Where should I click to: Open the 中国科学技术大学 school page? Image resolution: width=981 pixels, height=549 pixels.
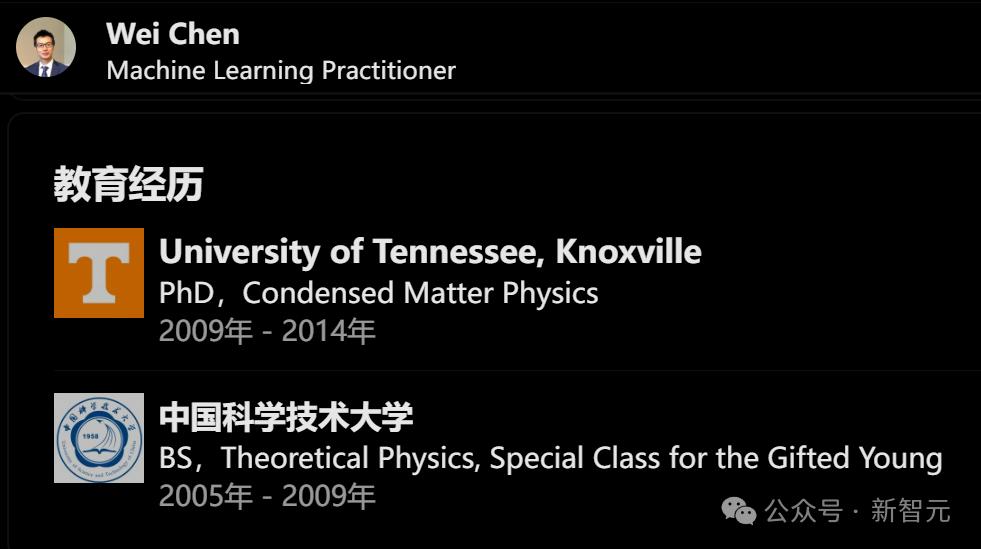[x=286, y=416]
